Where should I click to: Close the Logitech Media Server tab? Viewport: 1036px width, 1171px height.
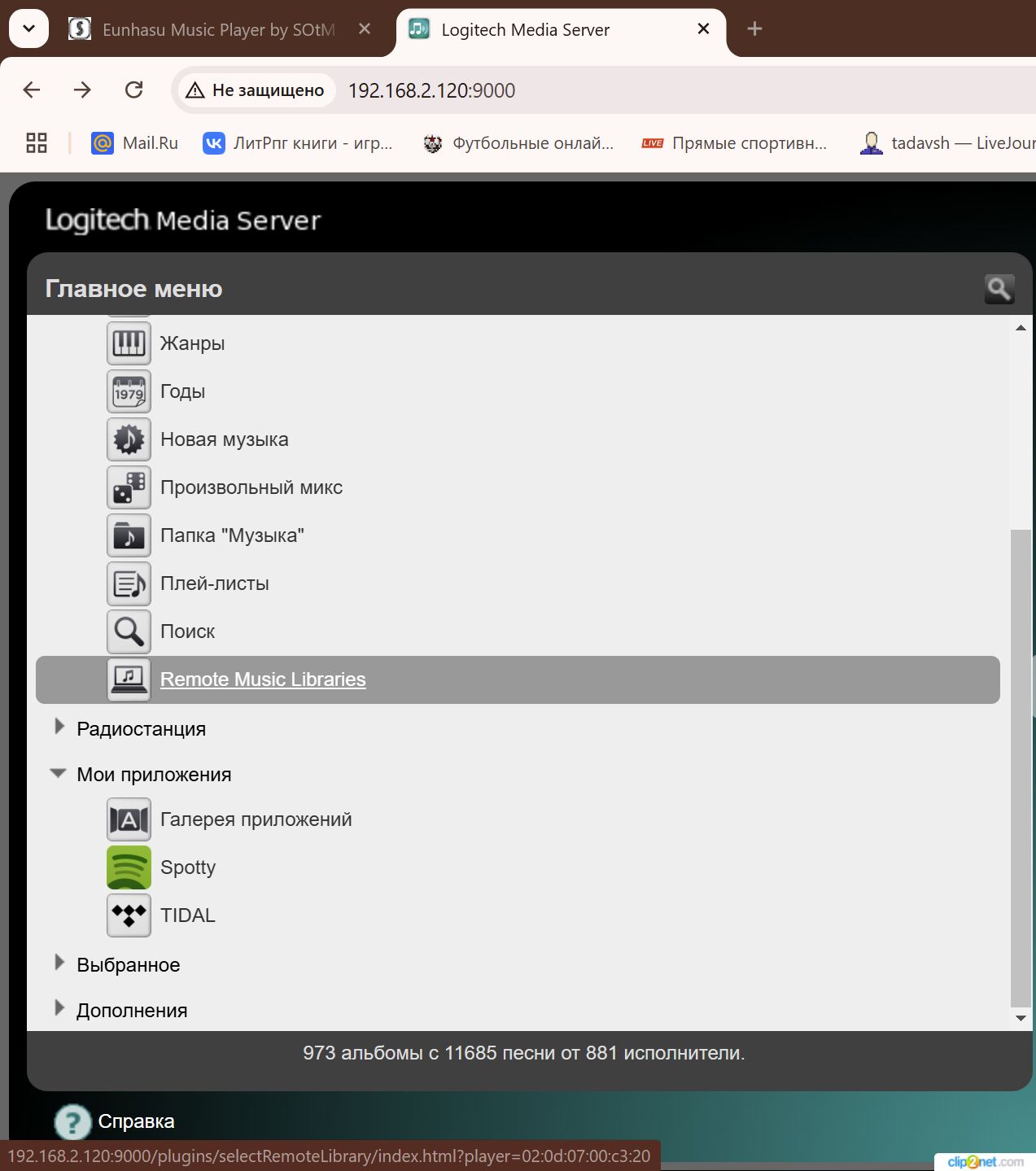pos(704,29)
